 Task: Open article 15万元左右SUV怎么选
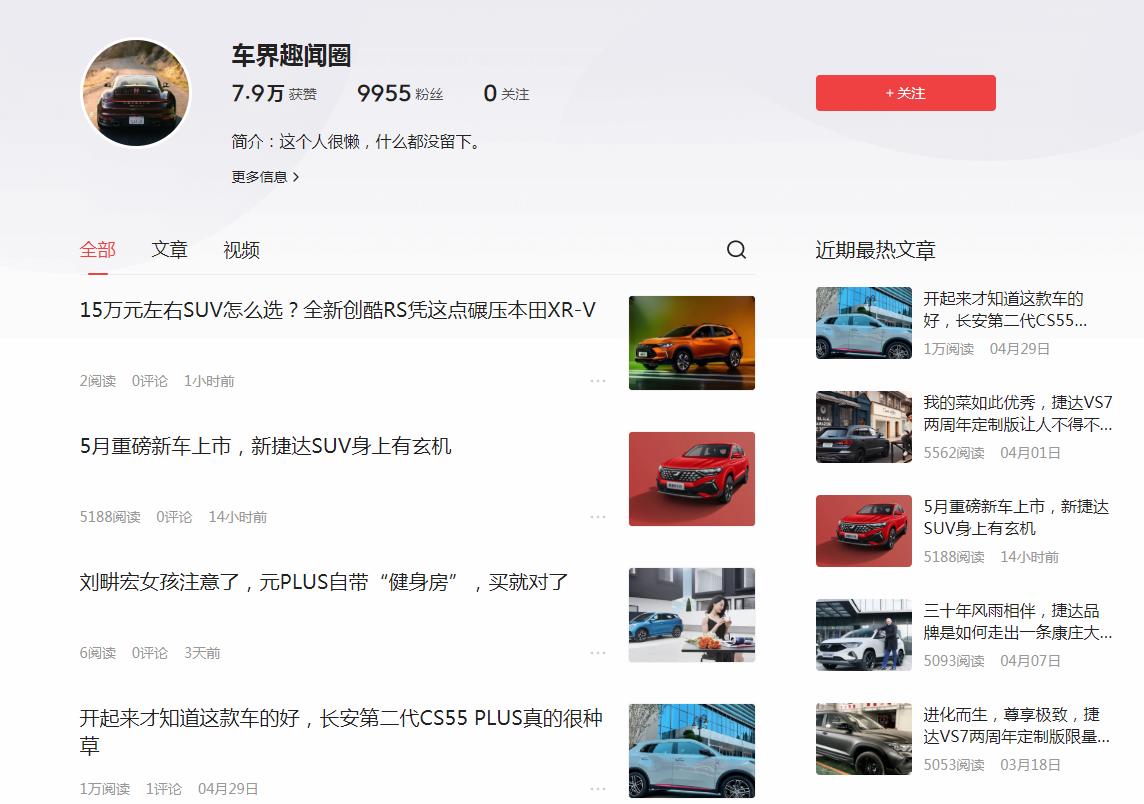click(x=337, y=310)
